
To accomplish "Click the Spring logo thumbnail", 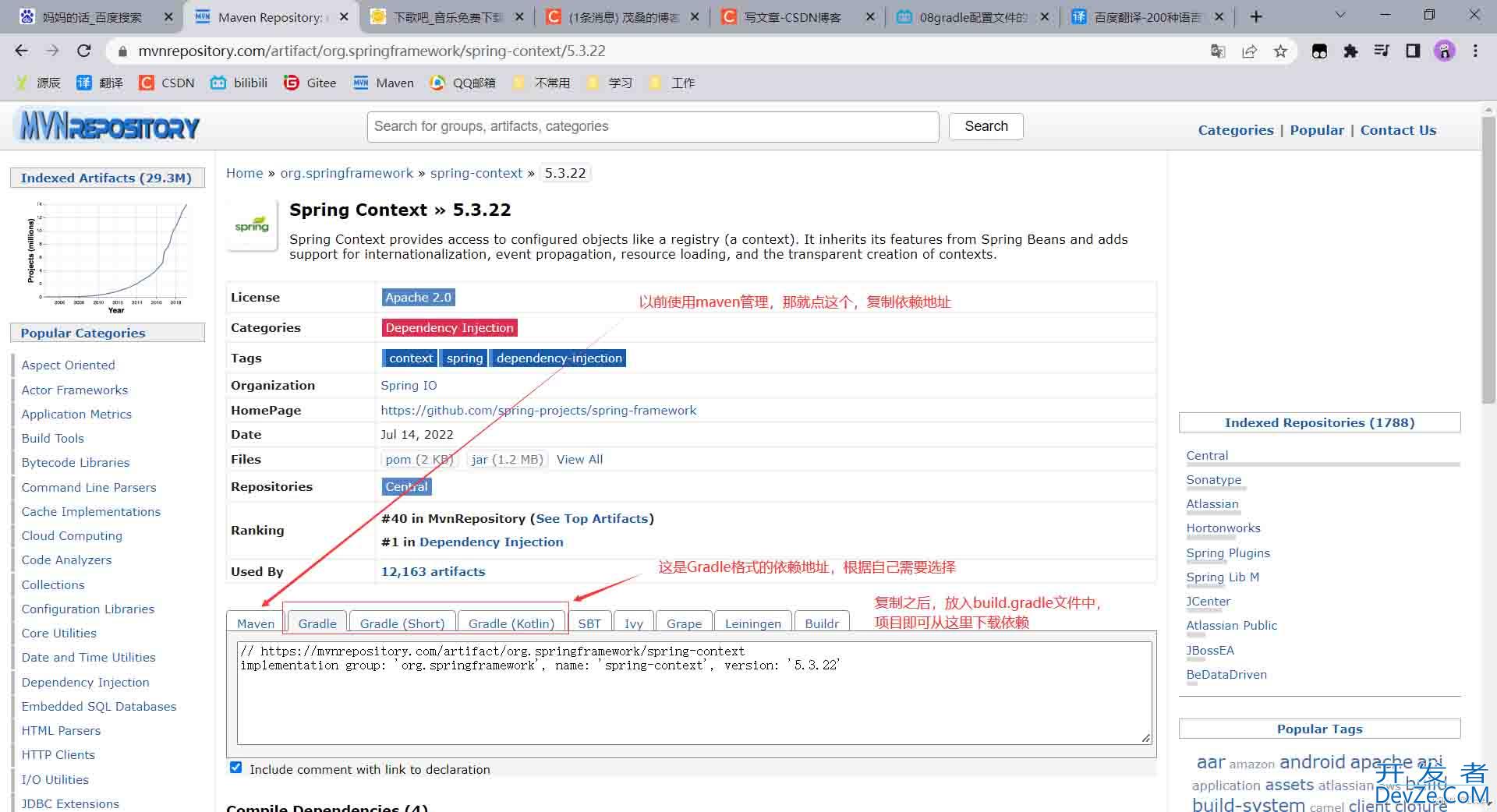I will pos(252,226).
